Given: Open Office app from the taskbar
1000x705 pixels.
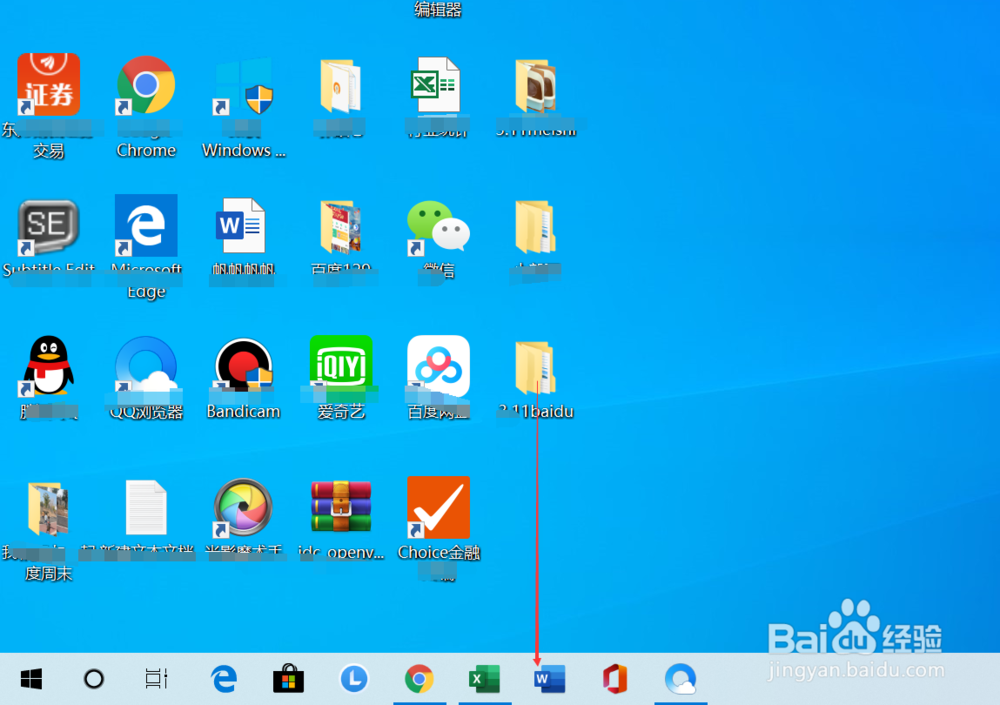Looking at the screenshot, I should [615, 679].
